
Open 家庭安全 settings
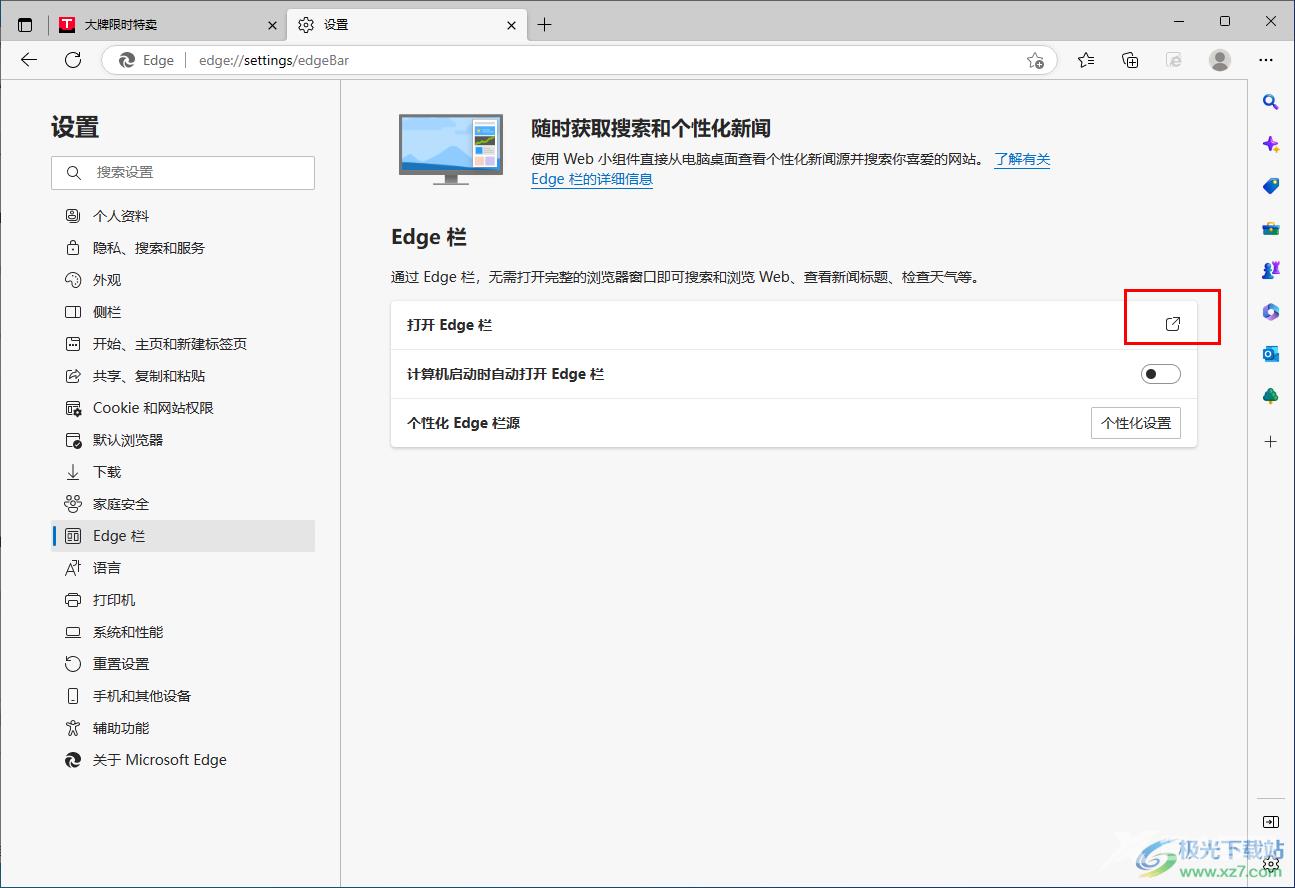tap(183, 504)
